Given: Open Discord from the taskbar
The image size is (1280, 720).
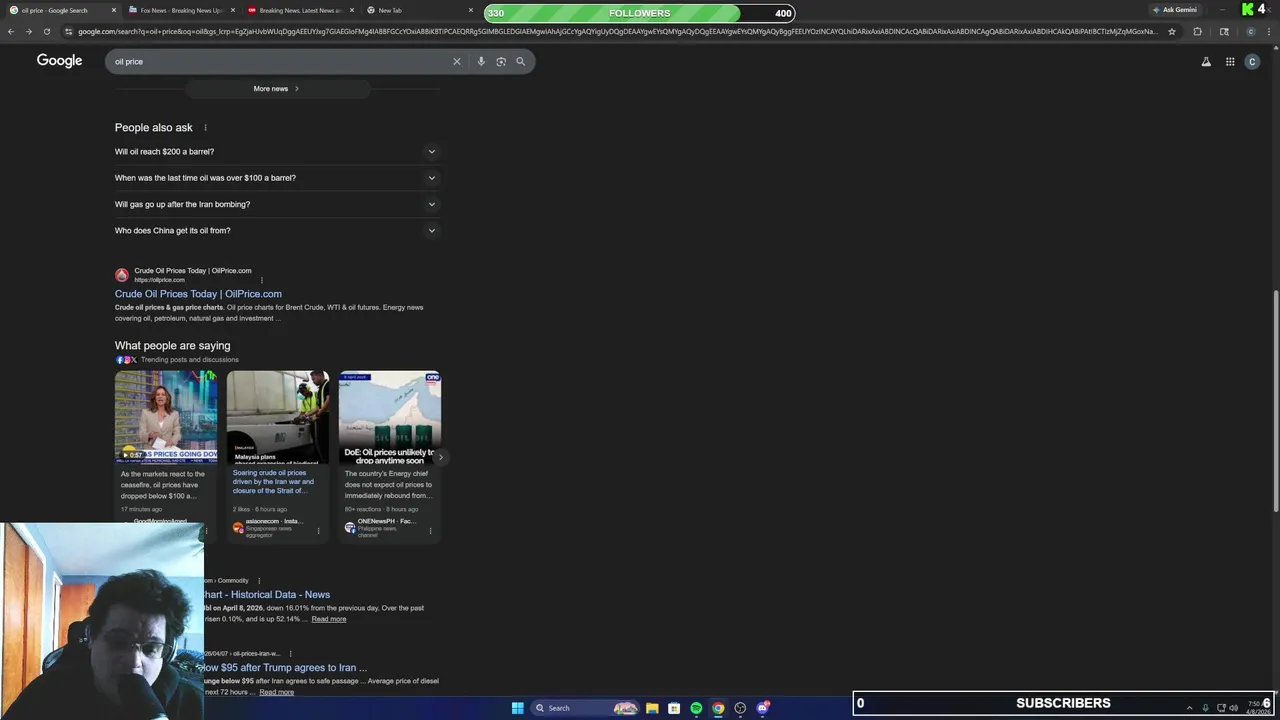Looking at the screenshot, I should click(763, 708).
